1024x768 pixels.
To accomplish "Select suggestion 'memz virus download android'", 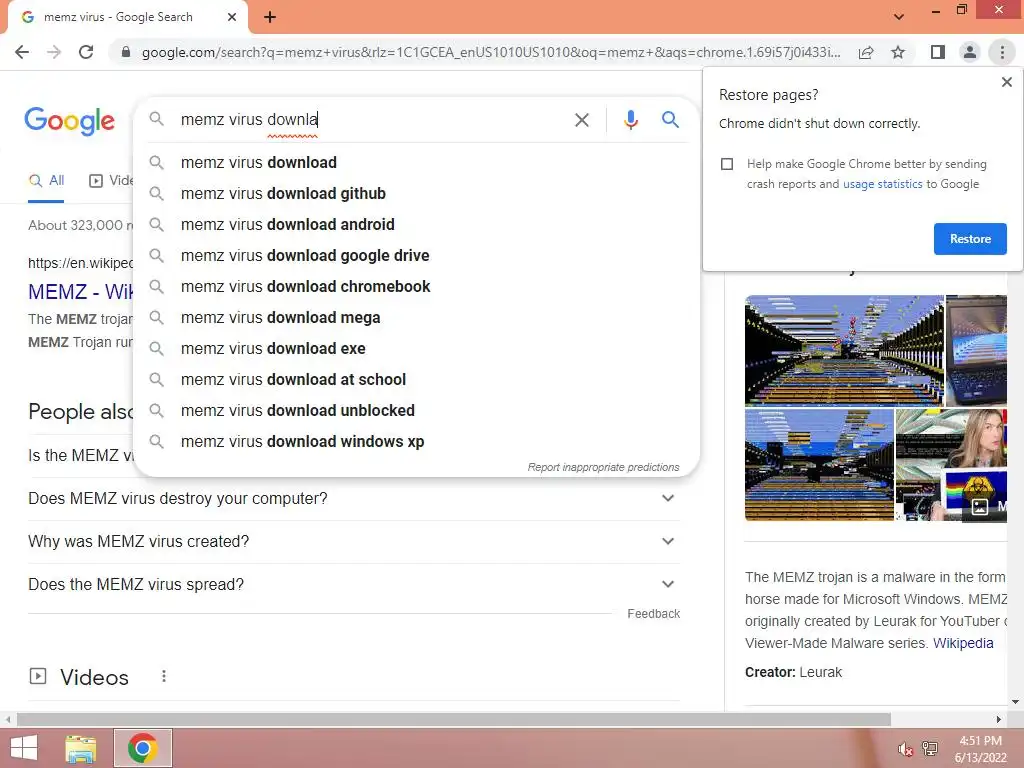I will (417, 225).
